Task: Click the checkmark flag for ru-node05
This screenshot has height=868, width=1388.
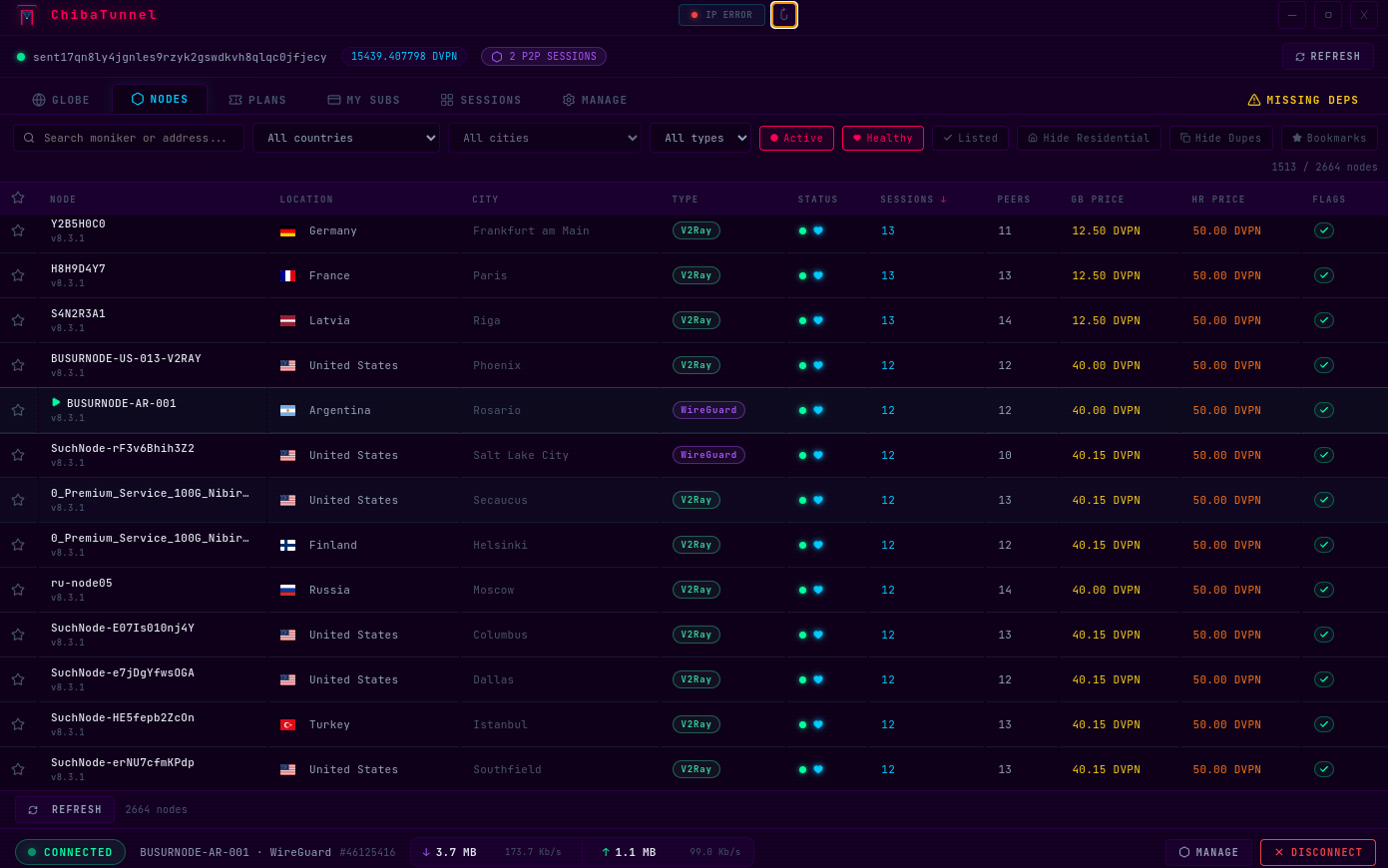Action: [1324, 590]
